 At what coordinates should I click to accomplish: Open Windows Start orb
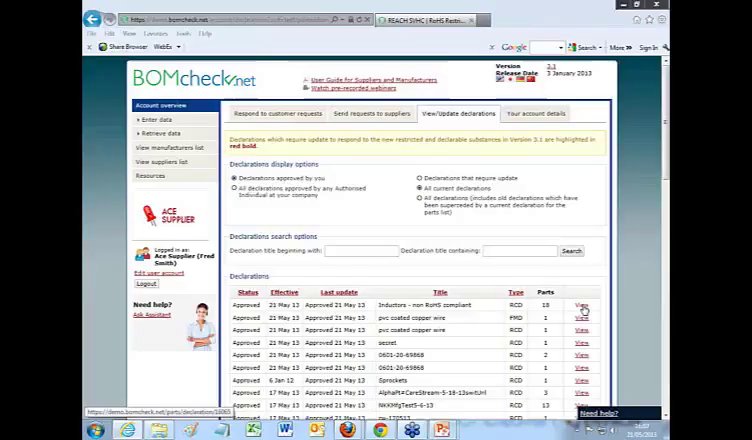(x=96, y=429)
